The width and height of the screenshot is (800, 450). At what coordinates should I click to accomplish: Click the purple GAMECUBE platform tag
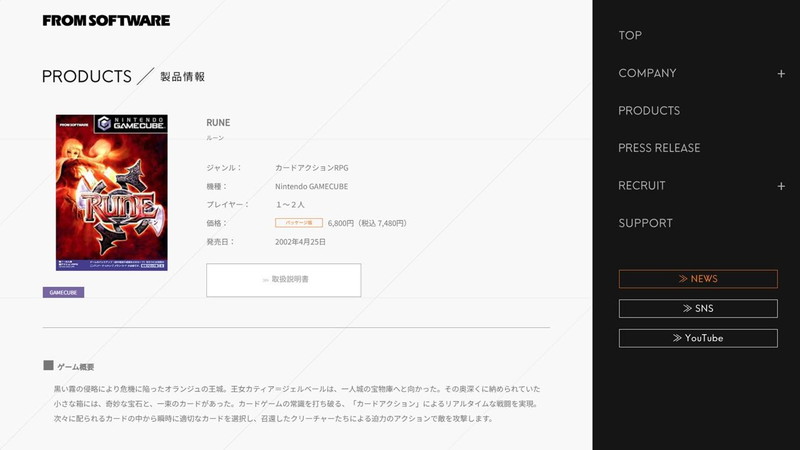coord(63,293)
